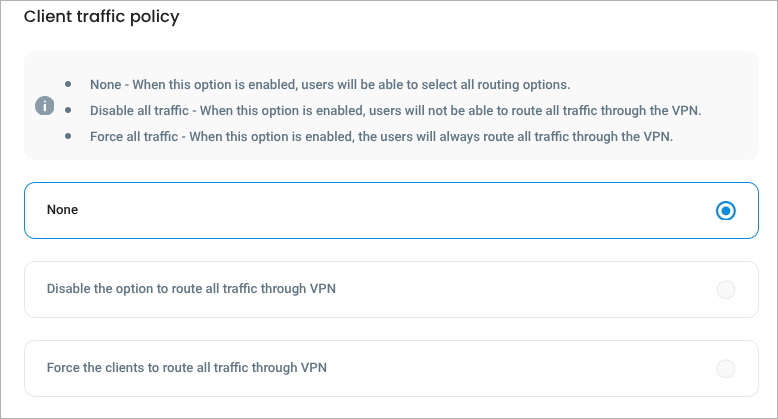The width and height of the screenshot is (778, 419).
Task: Click the None option card
Action: pos(390,211)
